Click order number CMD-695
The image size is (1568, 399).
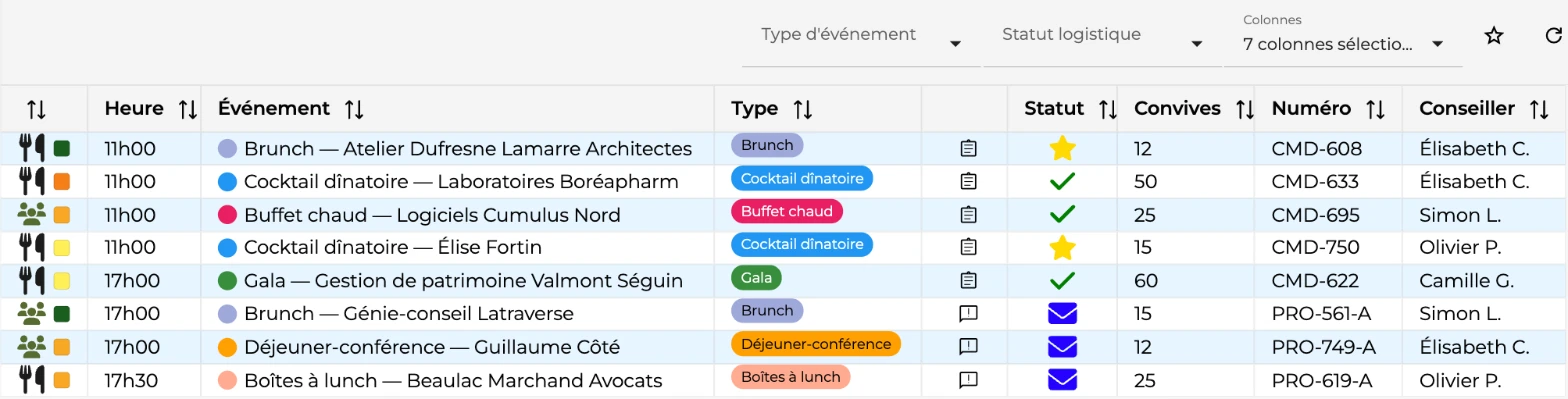pos(1316,215)
